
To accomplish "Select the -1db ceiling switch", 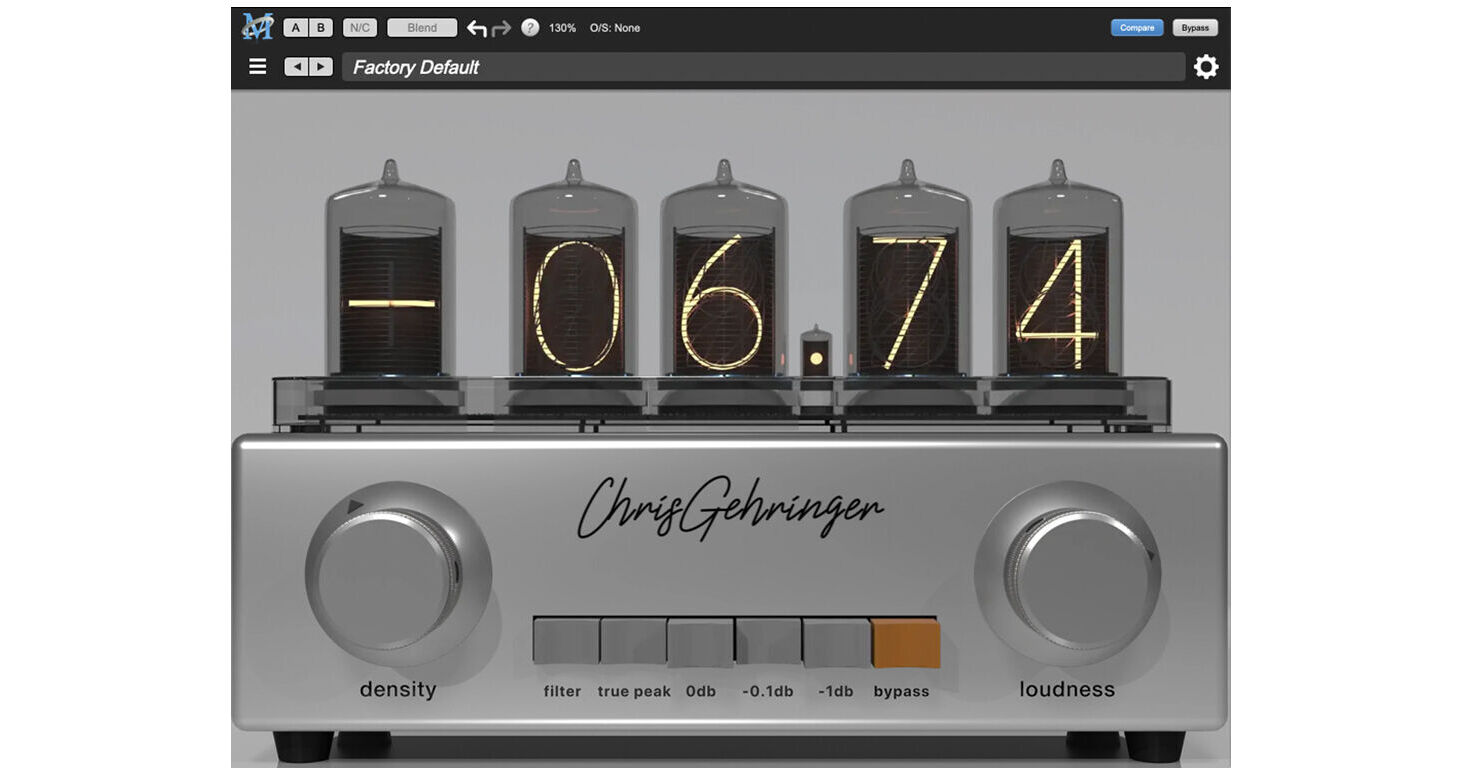I will (836, 643).
